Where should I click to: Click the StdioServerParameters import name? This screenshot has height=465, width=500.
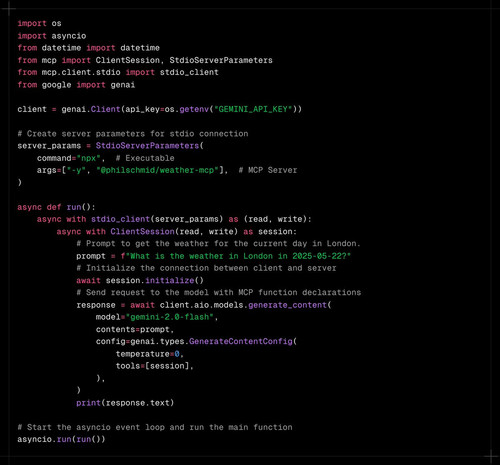221,60
